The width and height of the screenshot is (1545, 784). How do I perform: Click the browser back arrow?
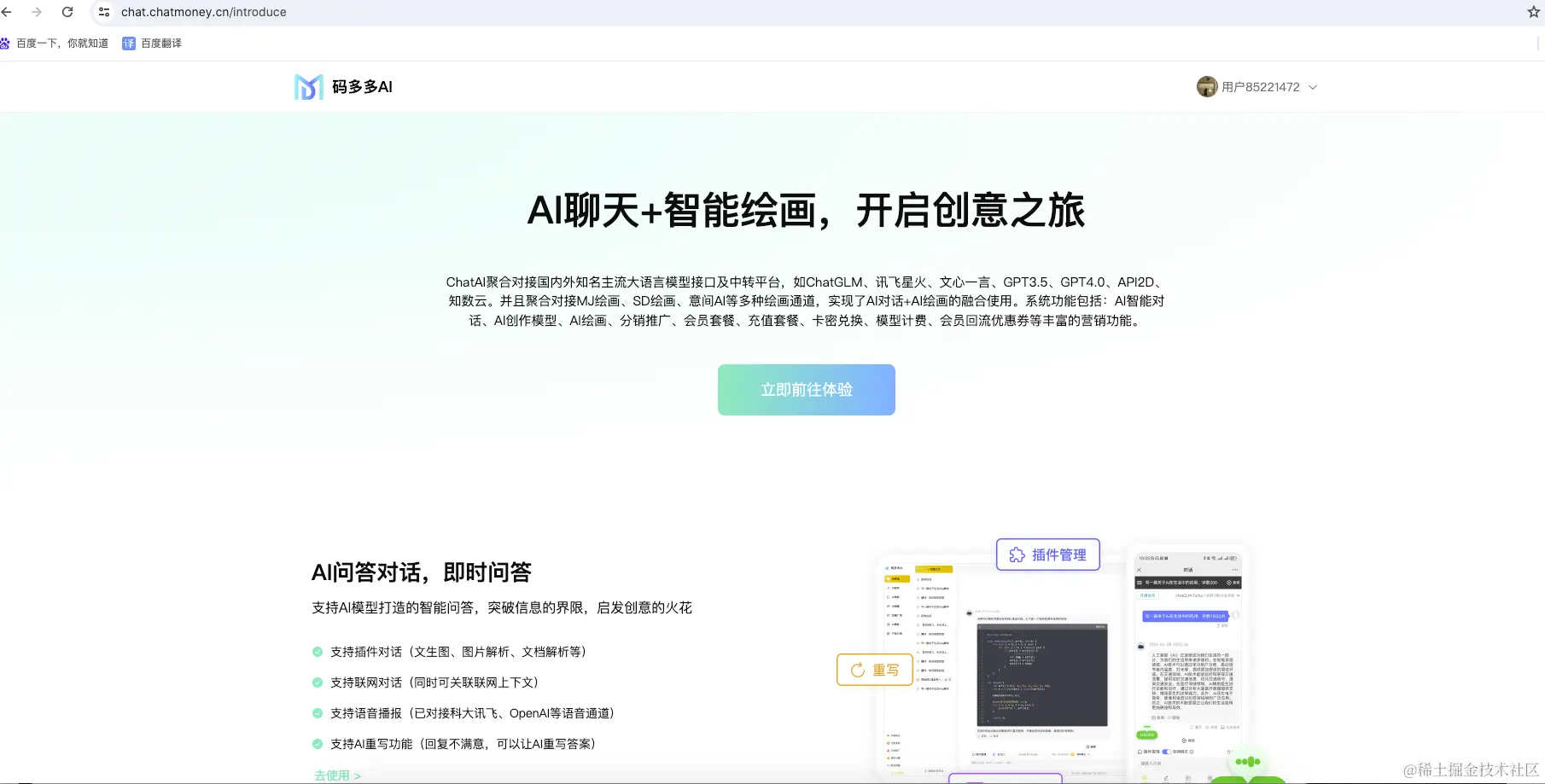(7, 12)
